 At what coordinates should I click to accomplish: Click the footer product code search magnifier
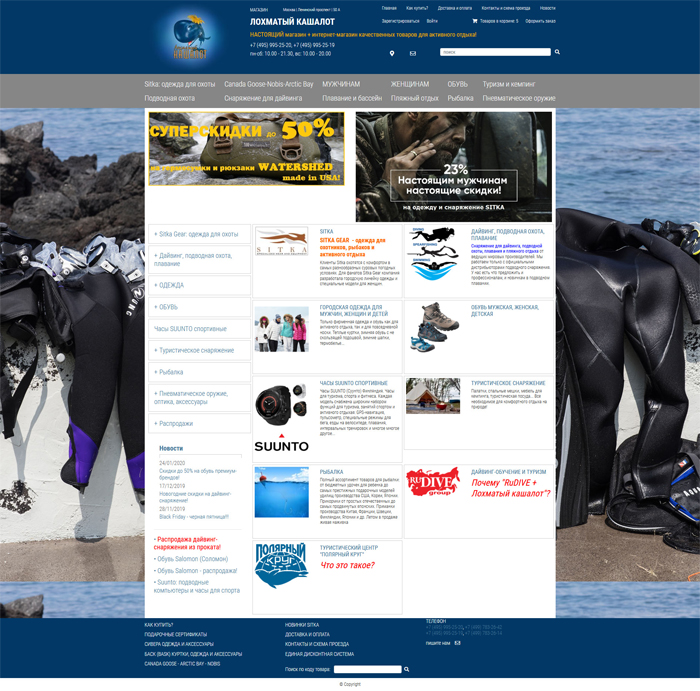pyautogui.click(x=407, y=669)
